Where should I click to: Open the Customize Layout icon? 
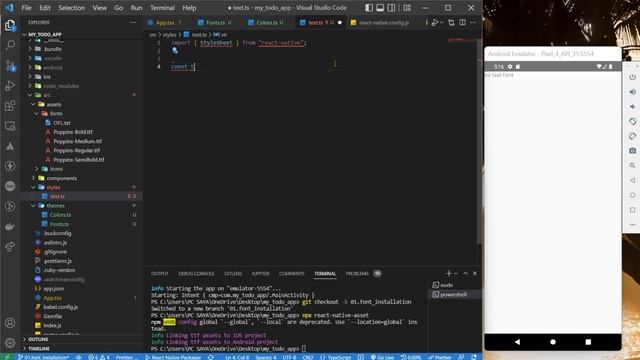(407, 8)
